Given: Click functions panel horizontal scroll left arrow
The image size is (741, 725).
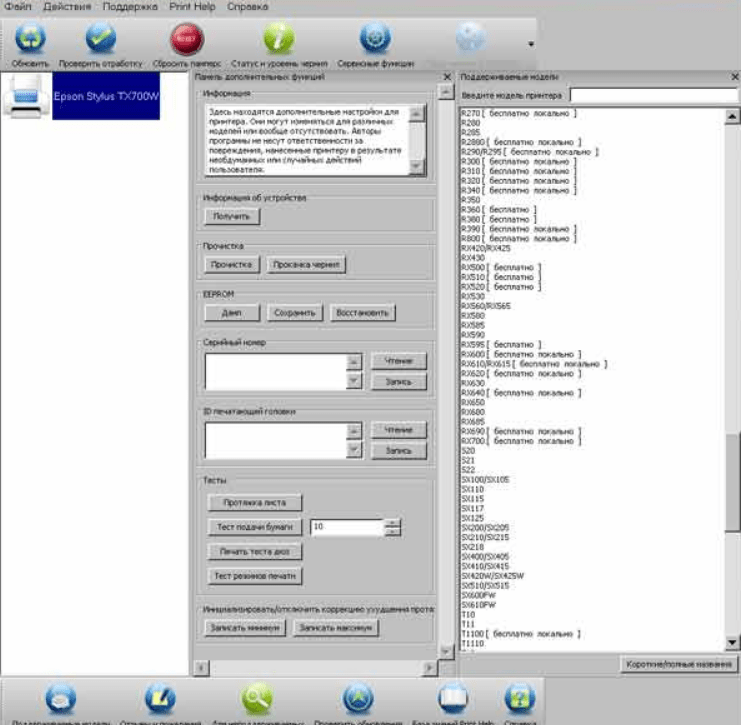Looking at the screenshot, I should (201, 668).
